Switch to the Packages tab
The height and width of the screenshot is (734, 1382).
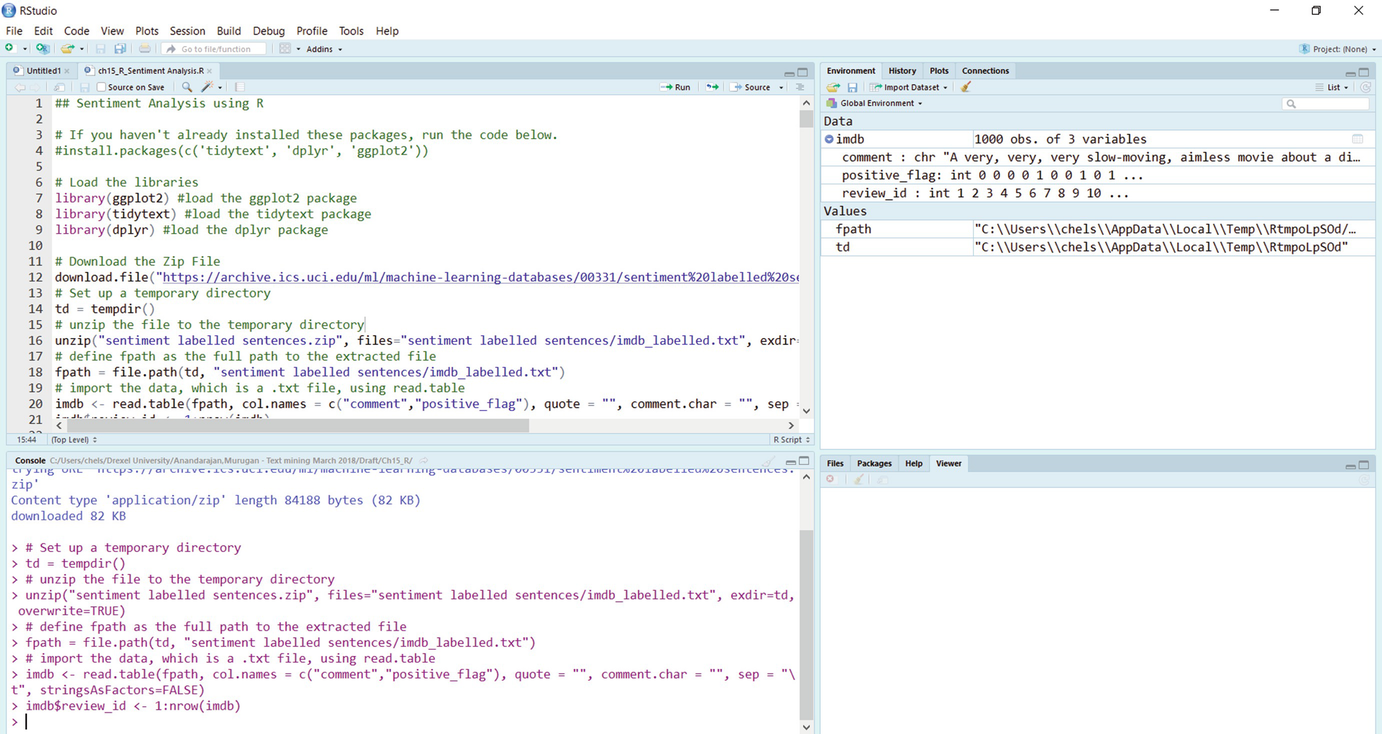pos(874,463)
